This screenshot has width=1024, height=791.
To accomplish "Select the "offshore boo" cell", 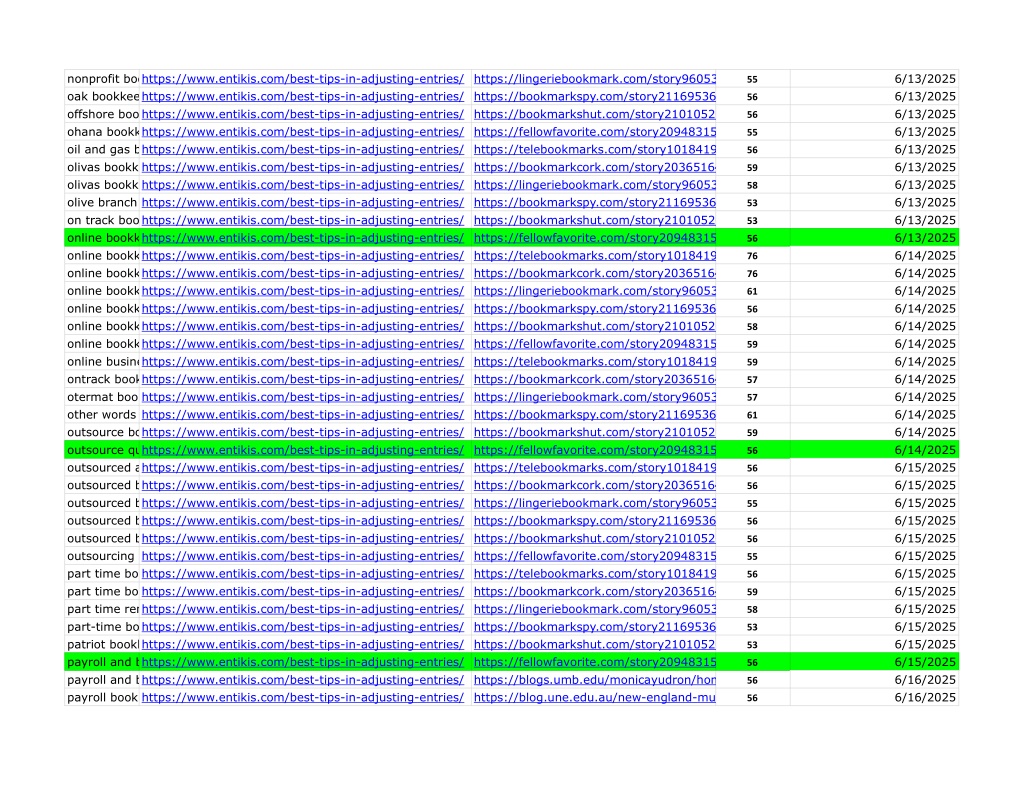I will [103, 114].
